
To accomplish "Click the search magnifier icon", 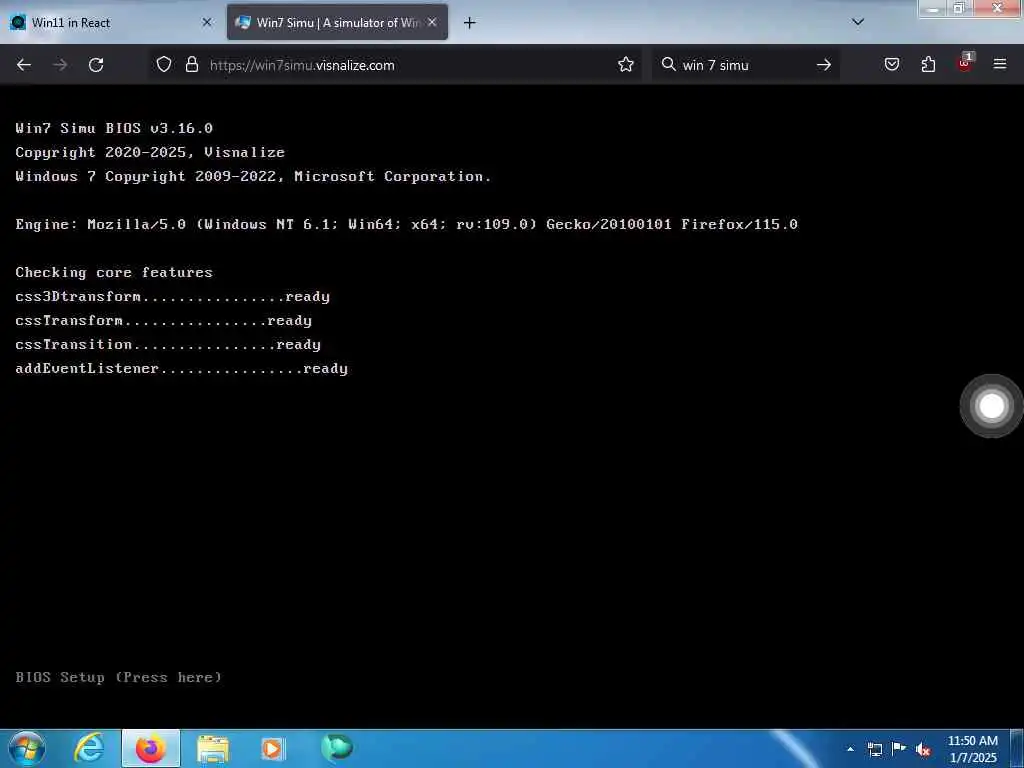I will [668, 65].
